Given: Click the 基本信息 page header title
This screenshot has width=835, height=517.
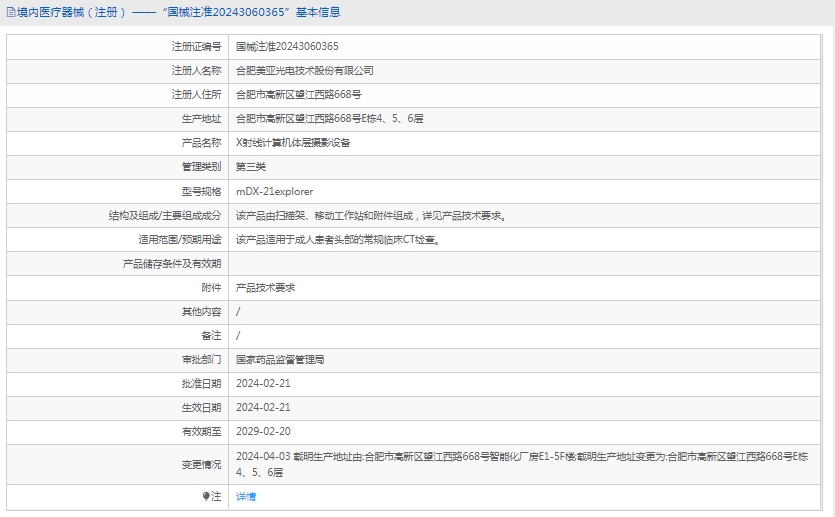Looking at the screenshot, I should (x=178, y=12).
